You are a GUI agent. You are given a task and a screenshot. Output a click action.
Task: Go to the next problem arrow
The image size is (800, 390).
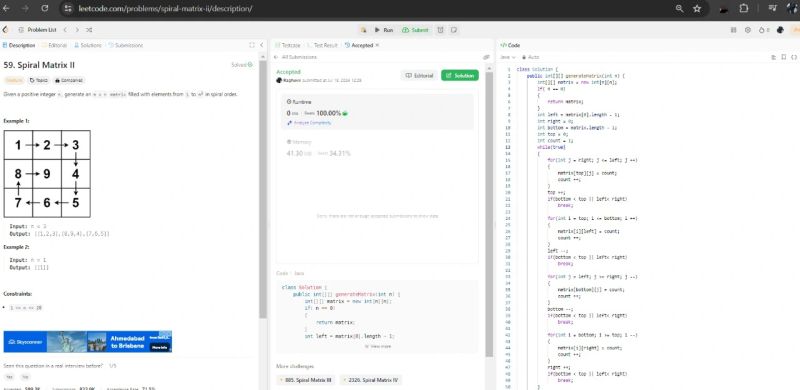pos(77,30)
